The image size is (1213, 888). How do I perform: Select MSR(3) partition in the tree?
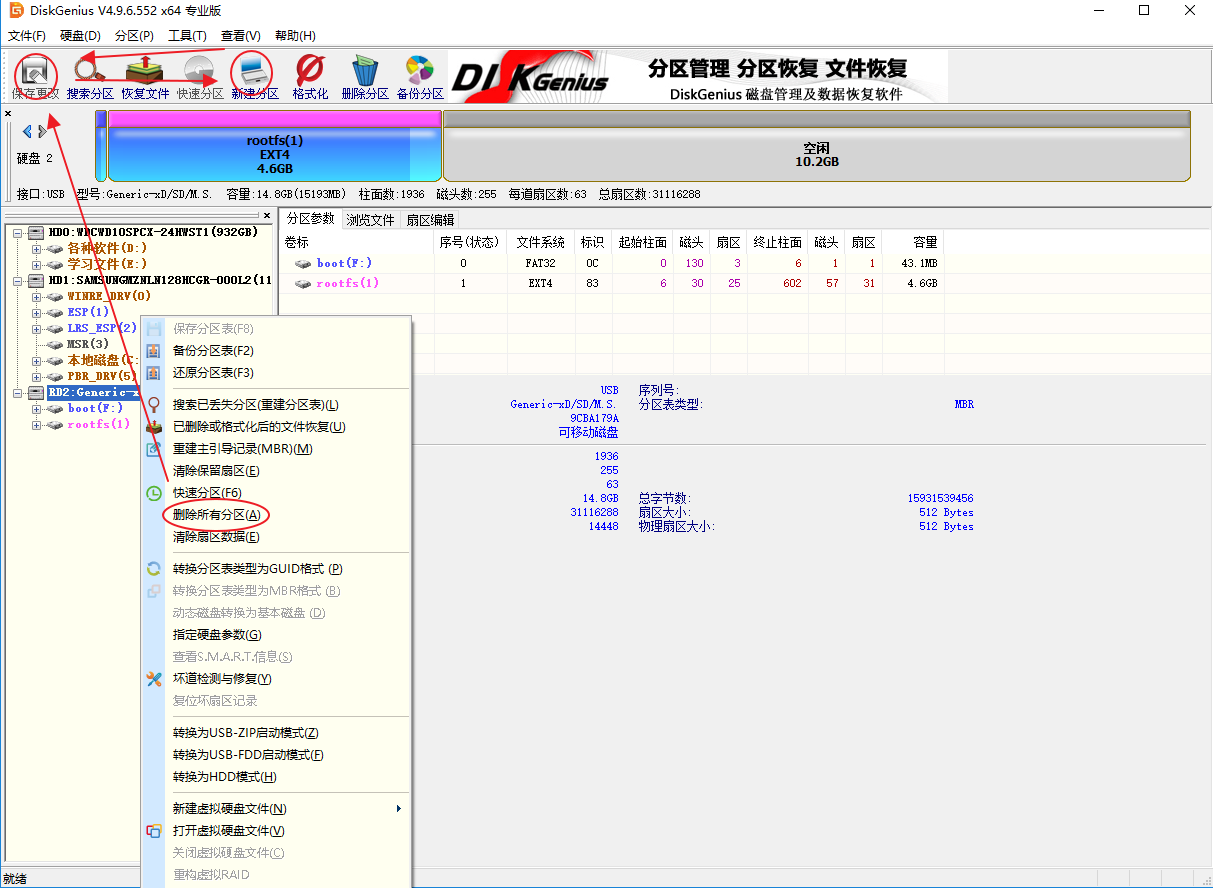[x=88, y=344]
